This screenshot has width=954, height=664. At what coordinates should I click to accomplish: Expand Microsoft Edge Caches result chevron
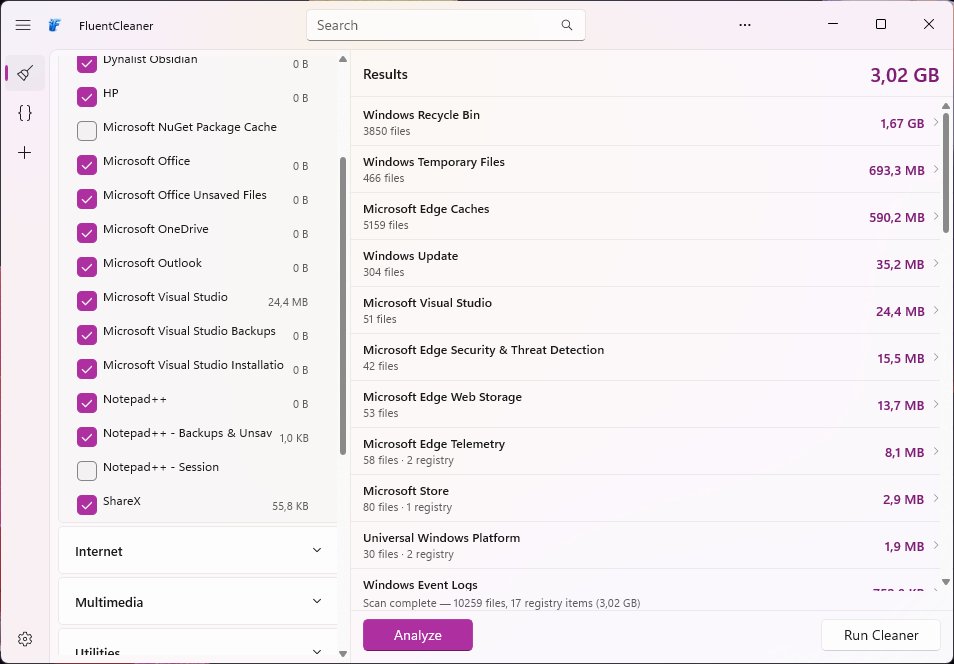[x=936, y=216]
